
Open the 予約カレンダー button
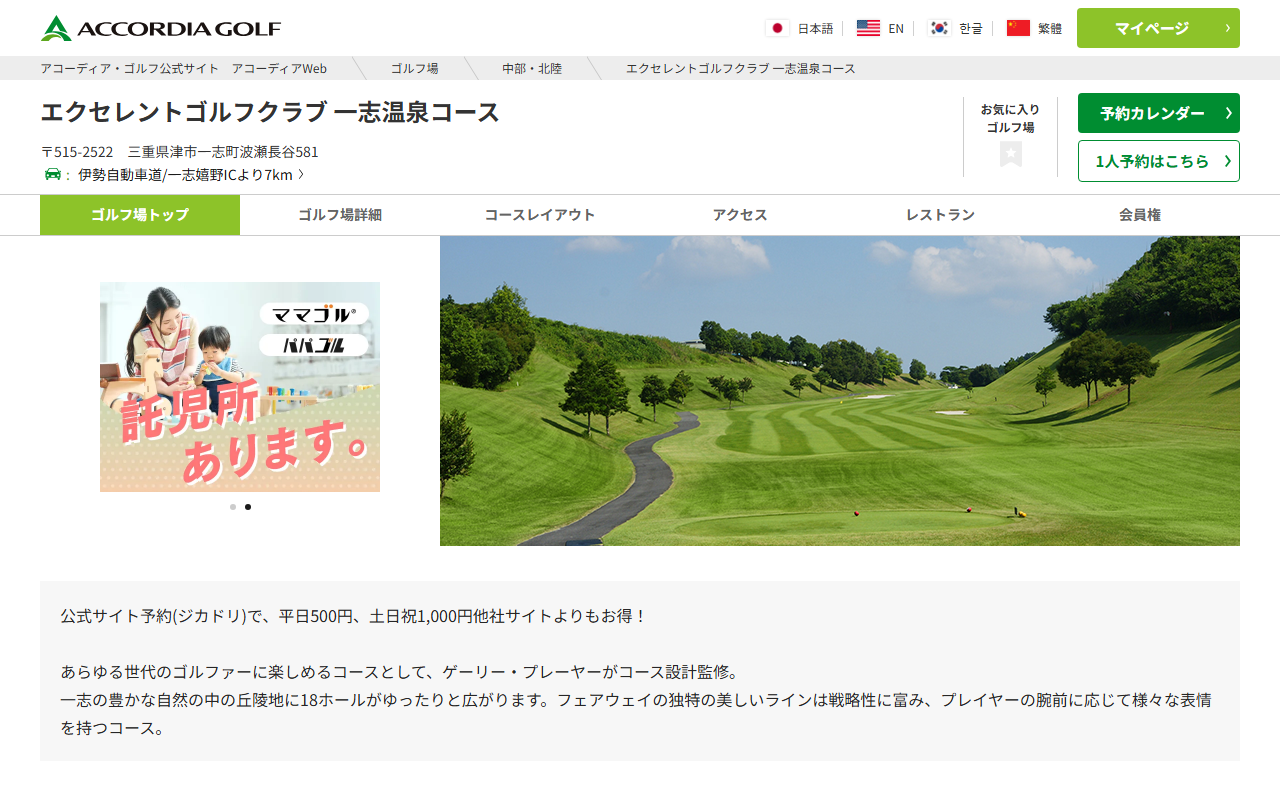(1159, 113)
